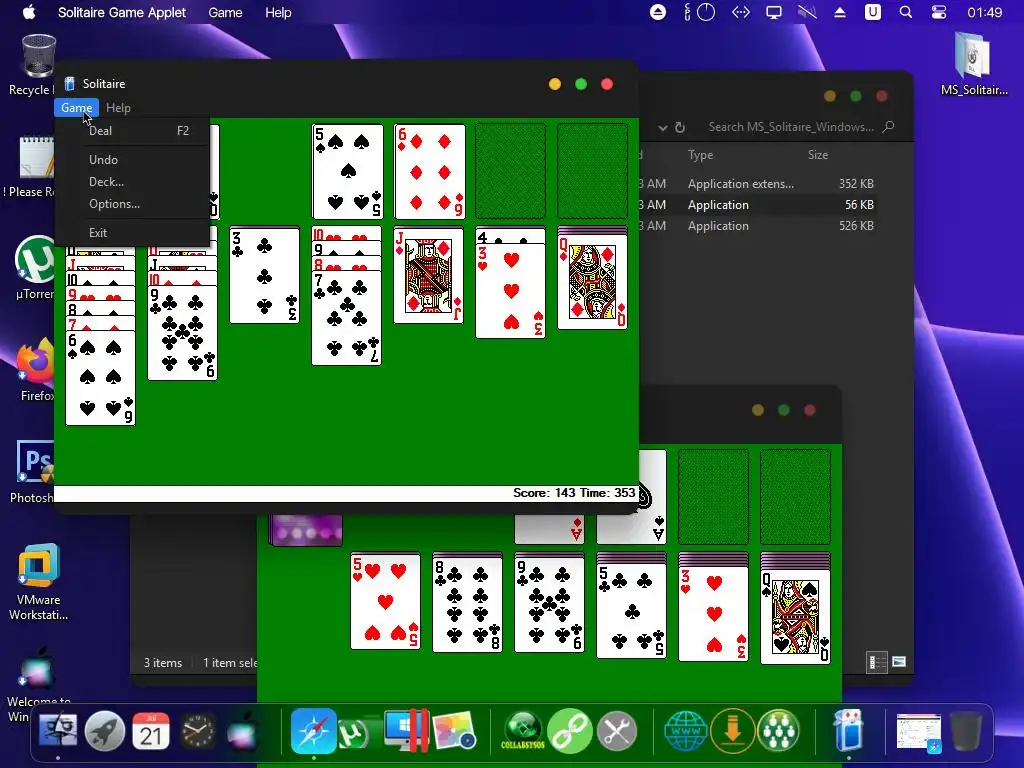This screenshot has width=1024, height=768.
Task: Select the Application extension 352 KB row
Action: coord(758,184)
